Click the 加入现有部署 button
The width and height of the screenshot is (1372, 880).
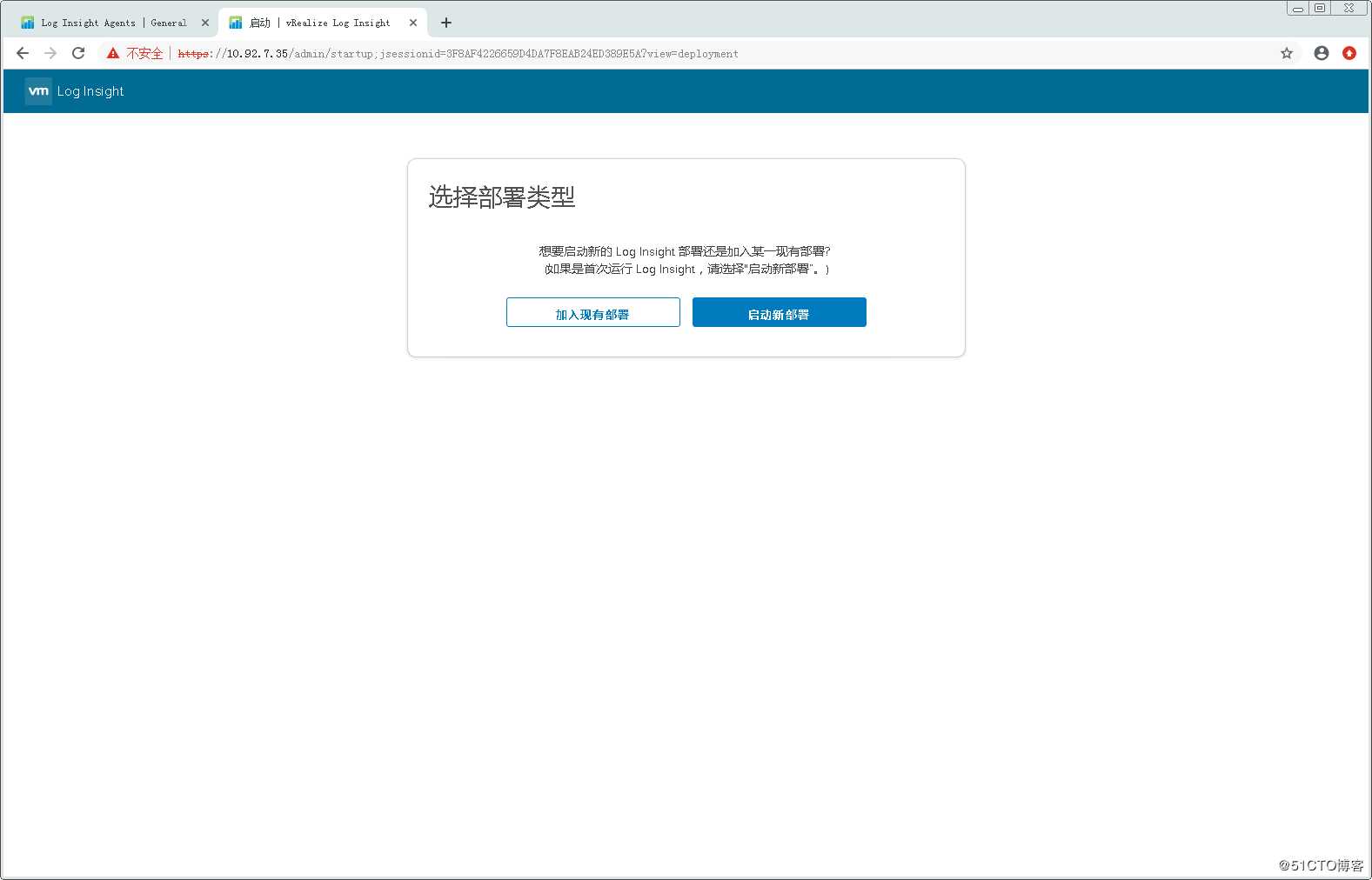pos(592,312)
